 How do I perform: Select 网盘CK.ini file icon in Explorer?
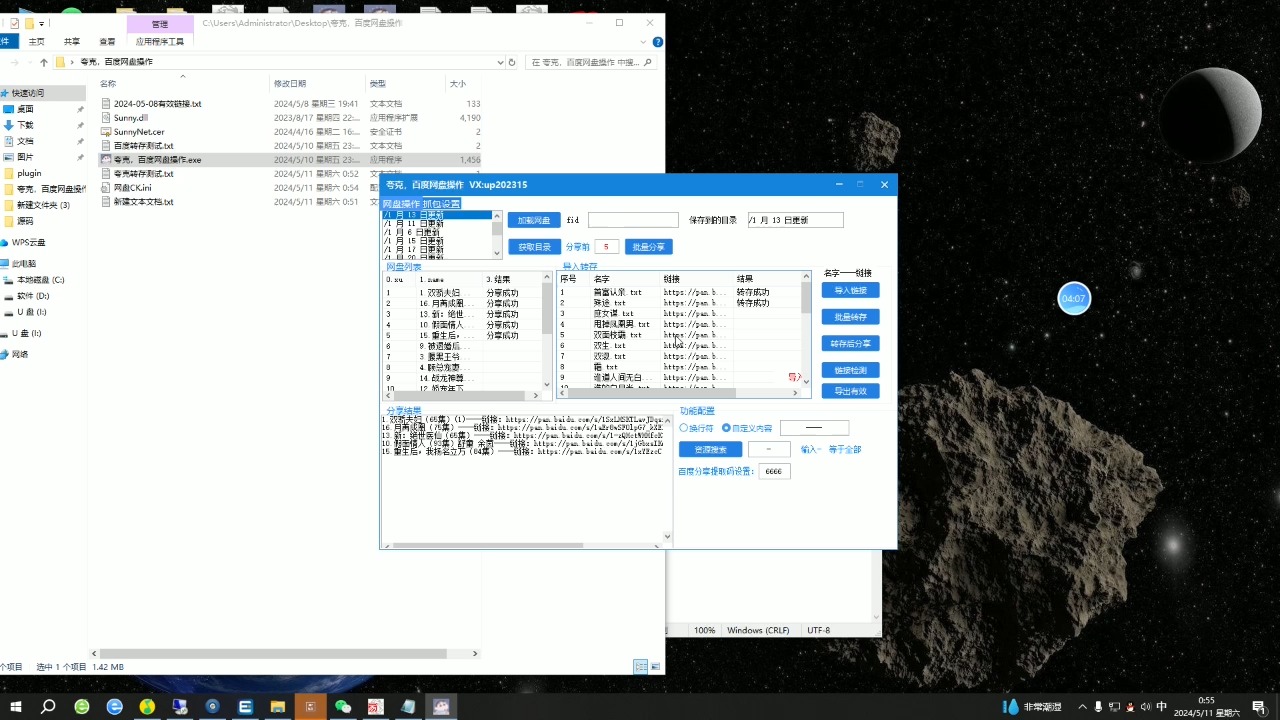pos(106,188)
